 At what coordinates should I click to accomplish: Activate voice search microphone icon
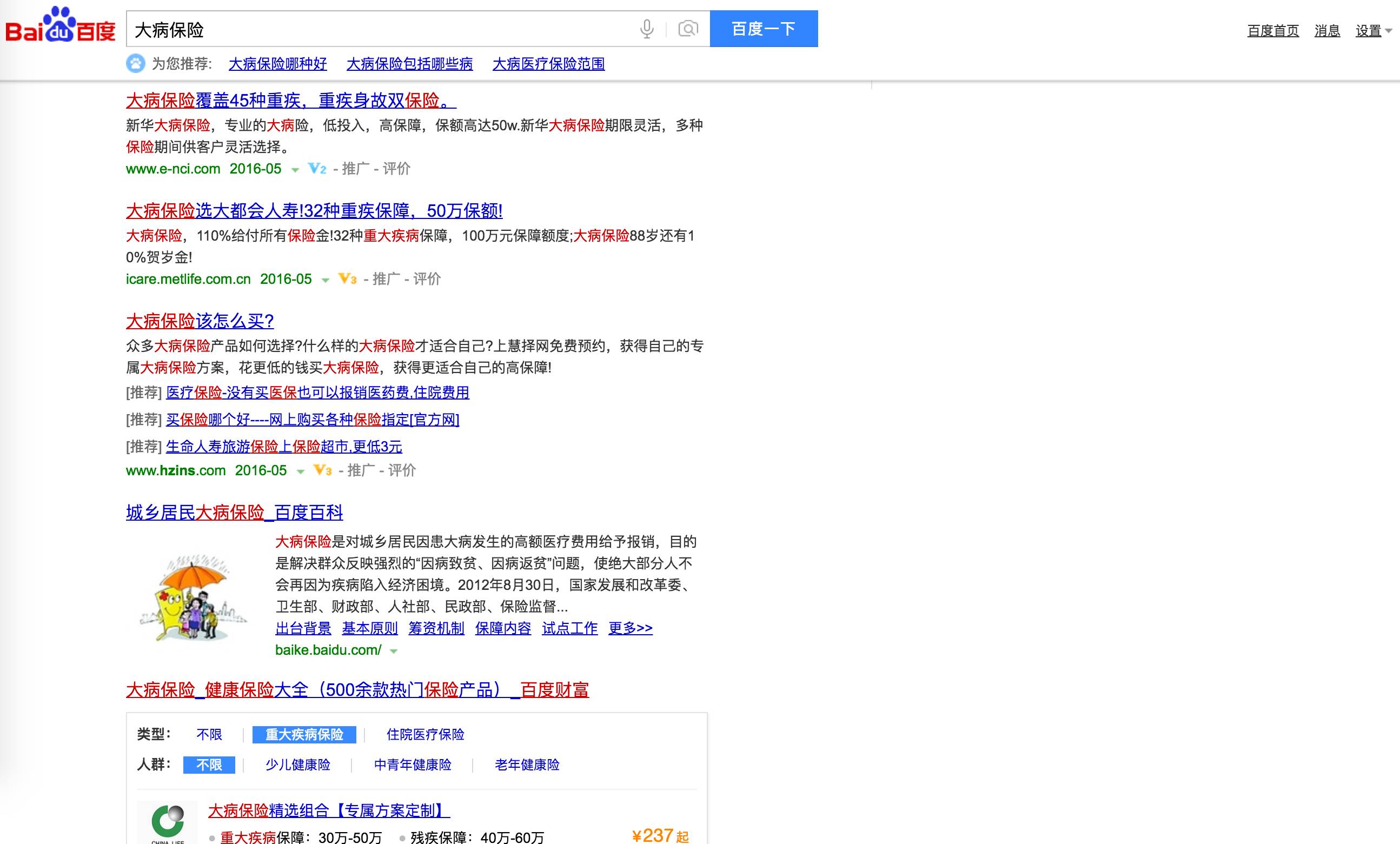[647, 29]
